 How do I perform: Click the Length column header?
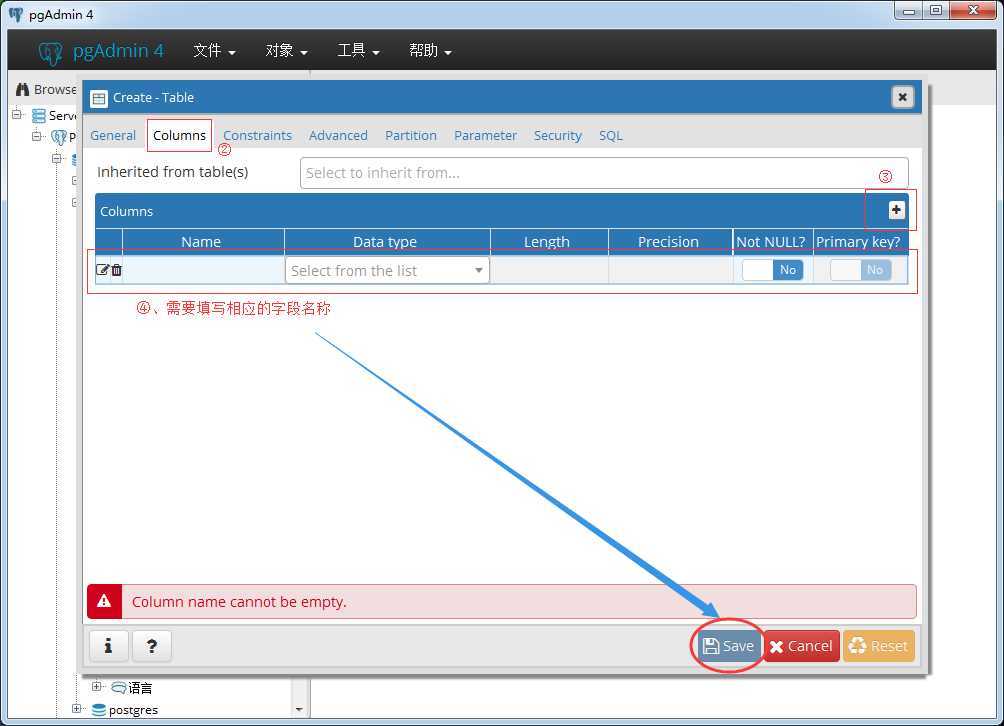(x=547, y=241)
